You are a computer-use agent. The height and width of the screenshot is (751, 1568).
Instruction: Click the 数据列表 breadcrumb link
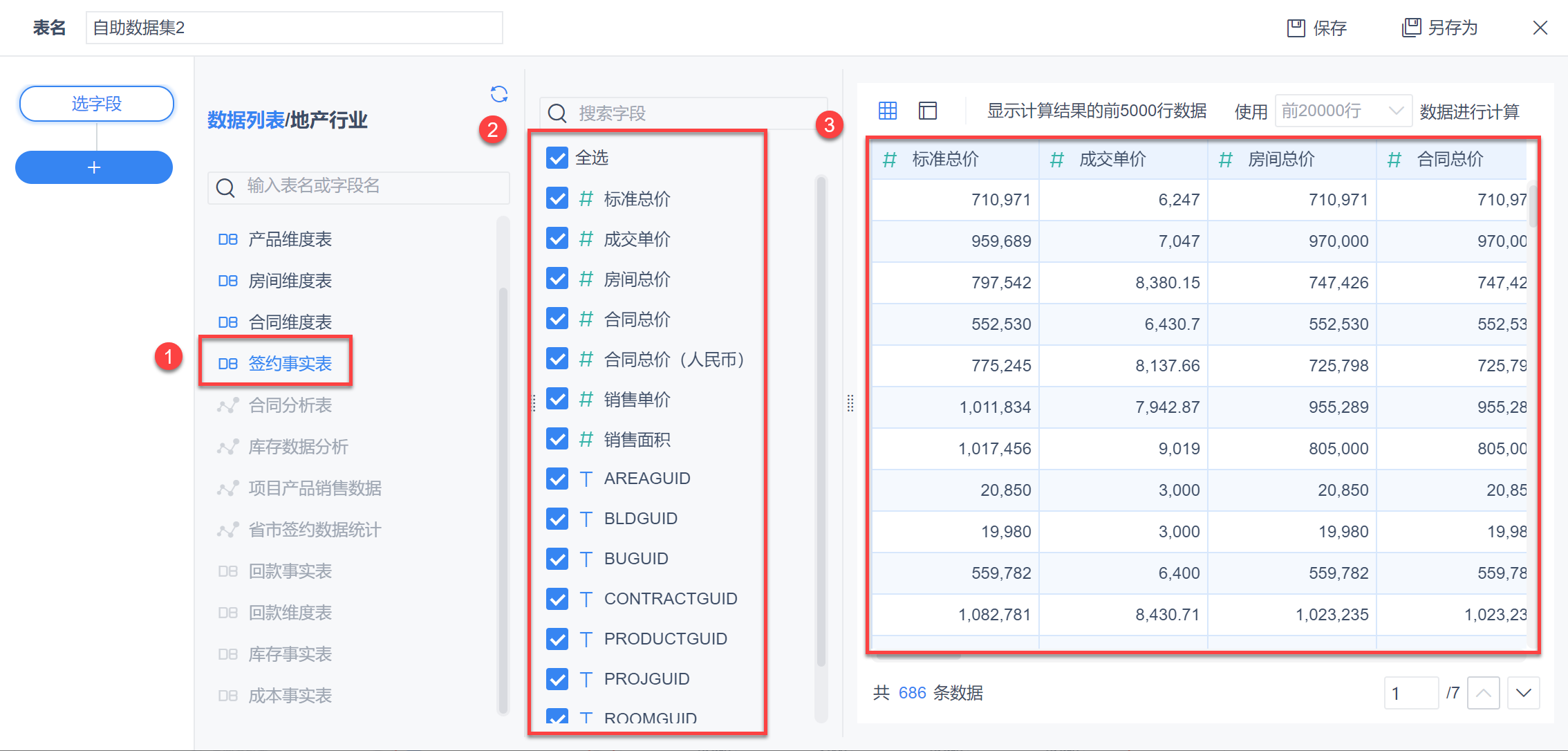[x=245, y=120]
